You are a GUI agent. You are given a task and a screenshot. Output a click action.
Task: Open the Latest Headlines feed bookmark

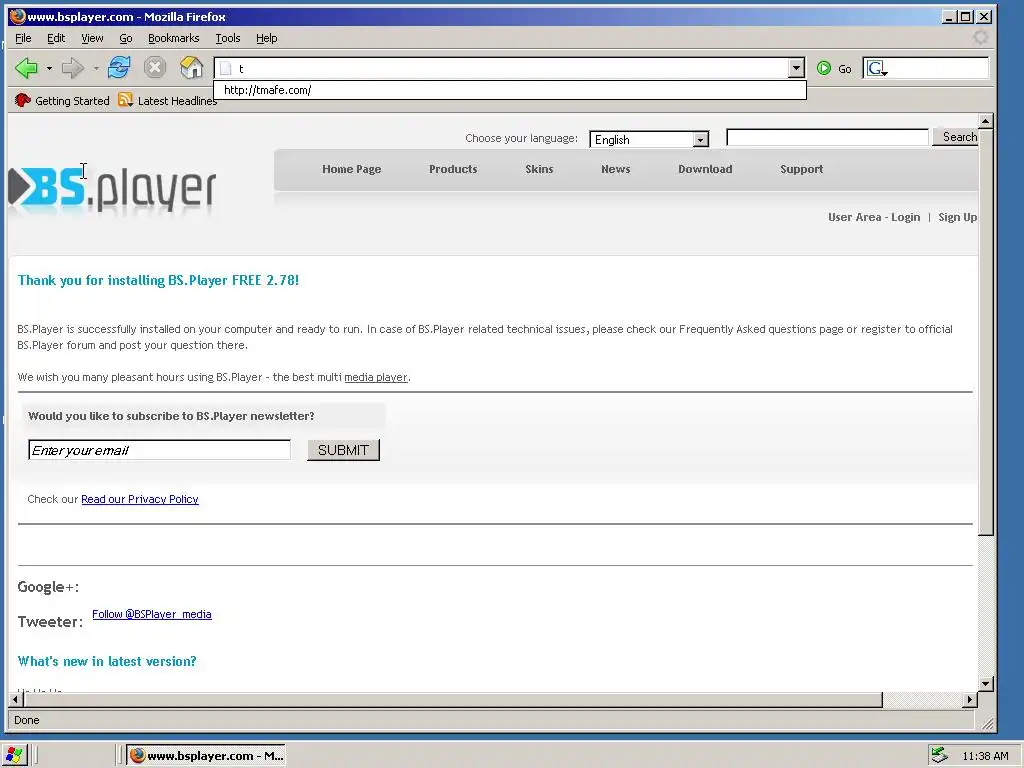click(x=167, y=101)
